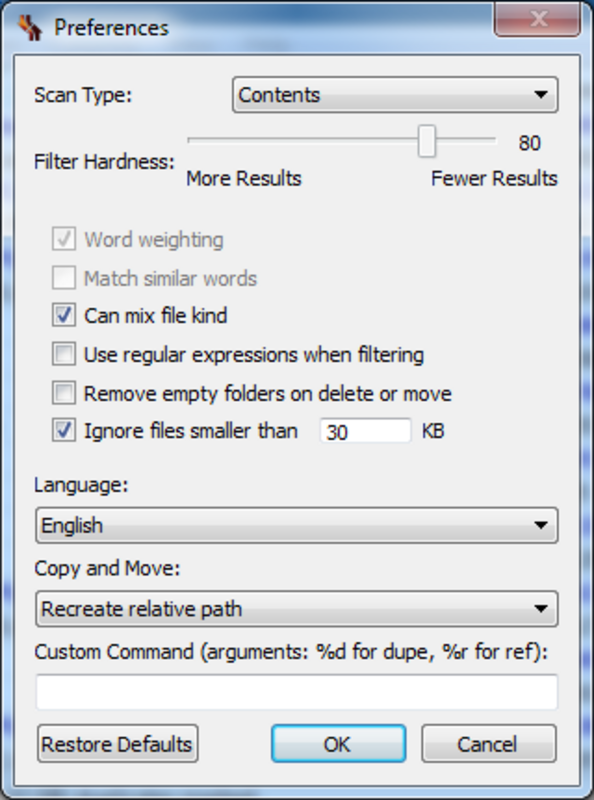The width and height of the screenshot is (594, 800).
Task: Click the file size field showing 30
Action: 365,431
